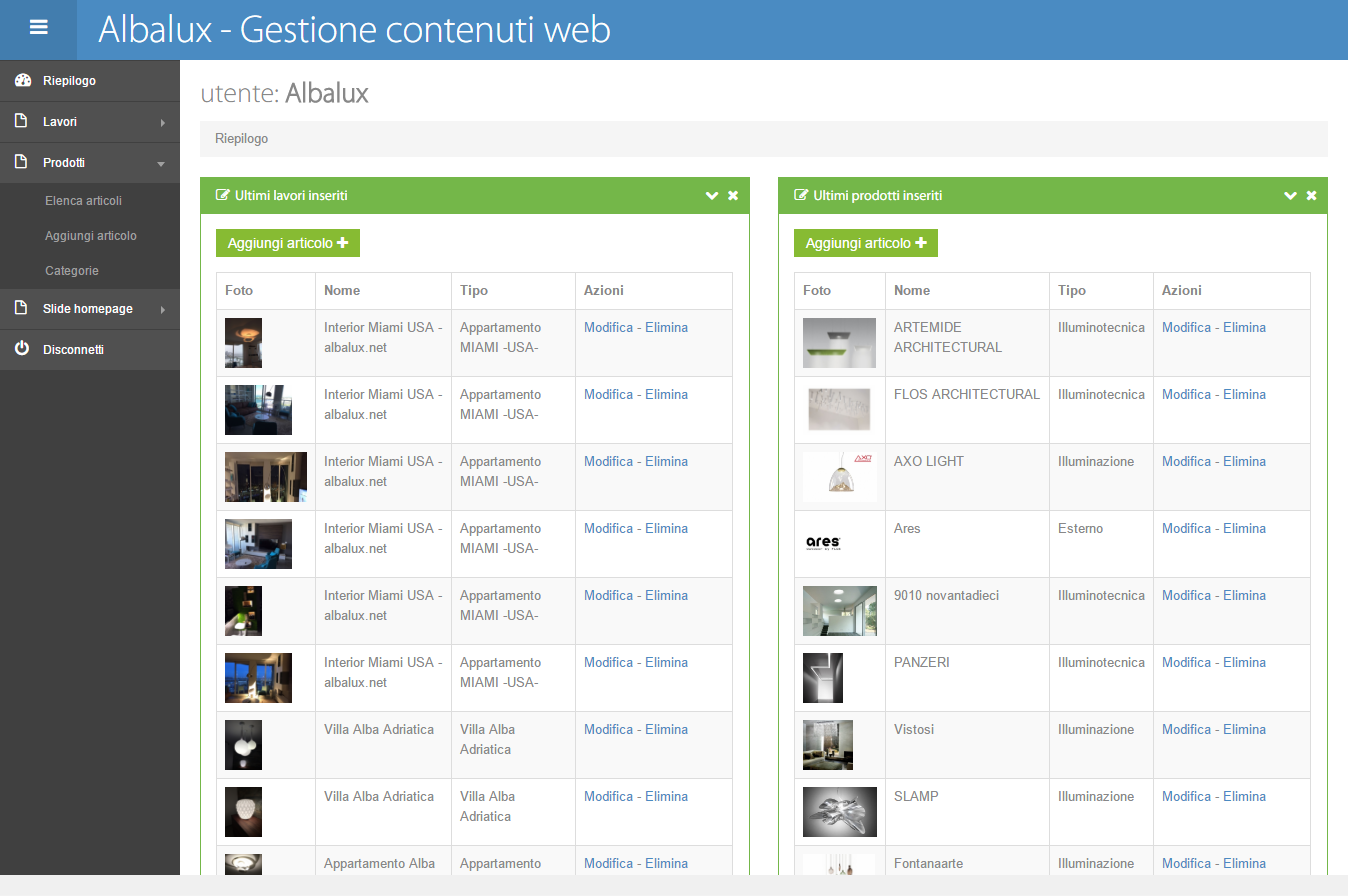Click the Vistosi product thumbnail
This screenshot has height=896, width=1348.
828,745
